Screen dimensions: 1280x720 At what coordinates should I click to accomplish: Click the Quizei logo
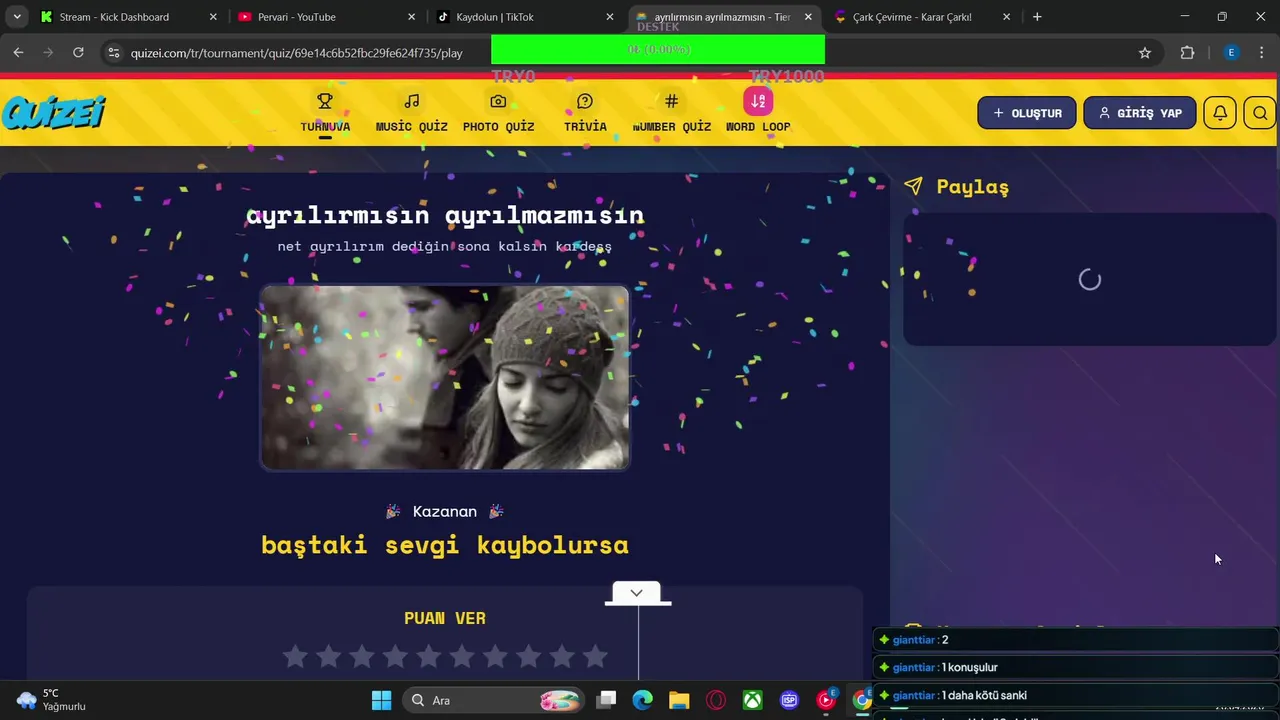coord(53,112)
